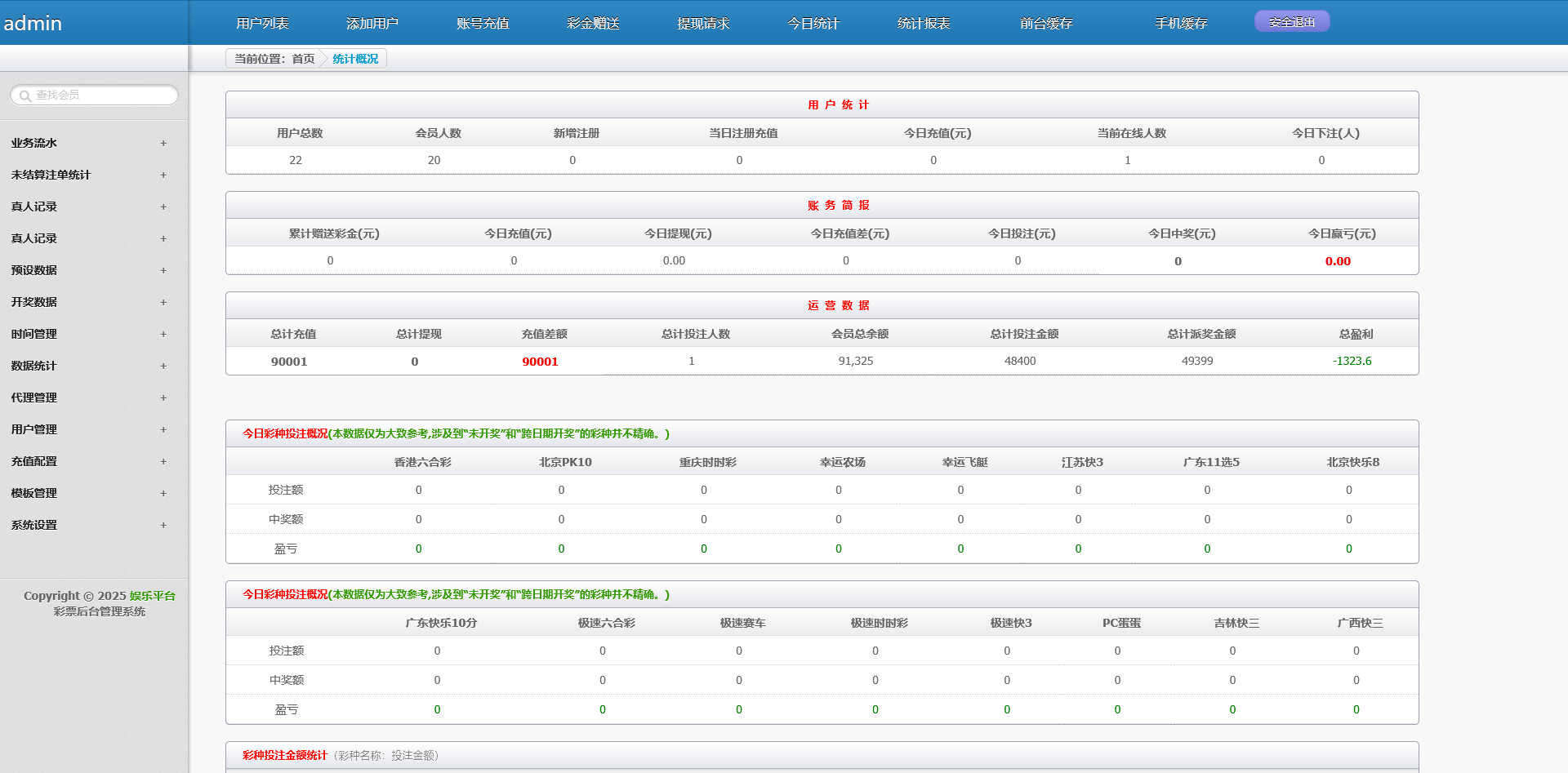Click the 广东11选5 column header
Image resolution: width=1568 pixels, height=773 pixels.
coord(1211,462)
